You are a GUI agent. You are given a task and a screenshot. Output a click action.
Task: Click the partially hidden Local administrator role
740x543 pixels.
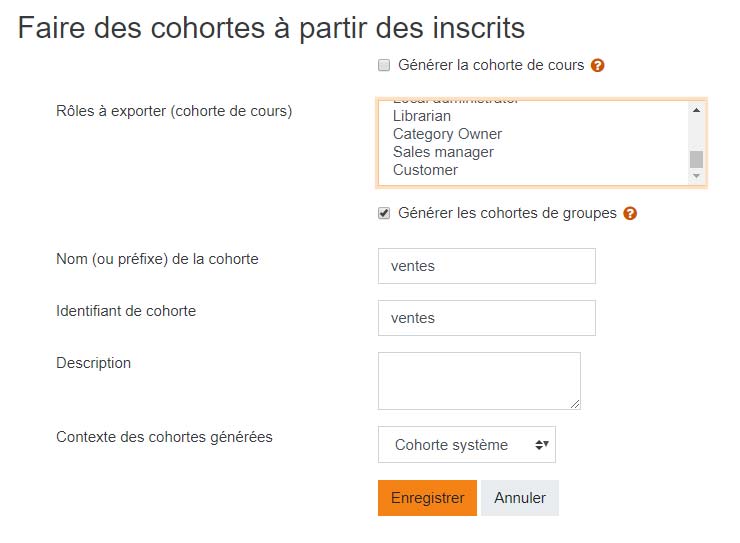[455, 102]
